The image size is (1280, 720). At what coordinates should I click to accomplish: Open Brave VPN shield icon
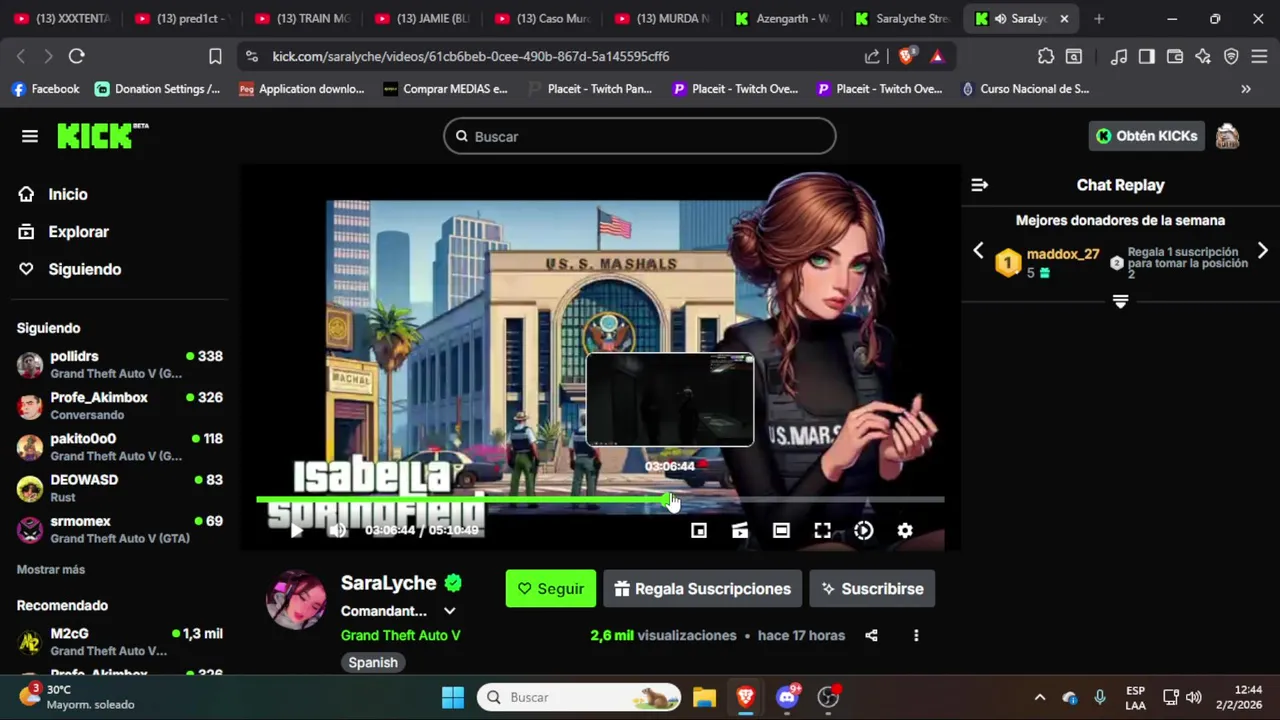tap(1231, 57)
